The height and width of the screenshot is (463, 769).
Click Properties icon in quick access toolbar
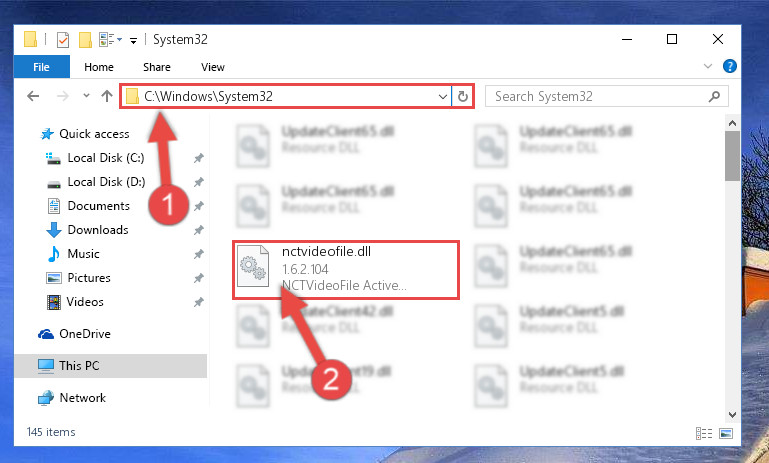[63, 39]
